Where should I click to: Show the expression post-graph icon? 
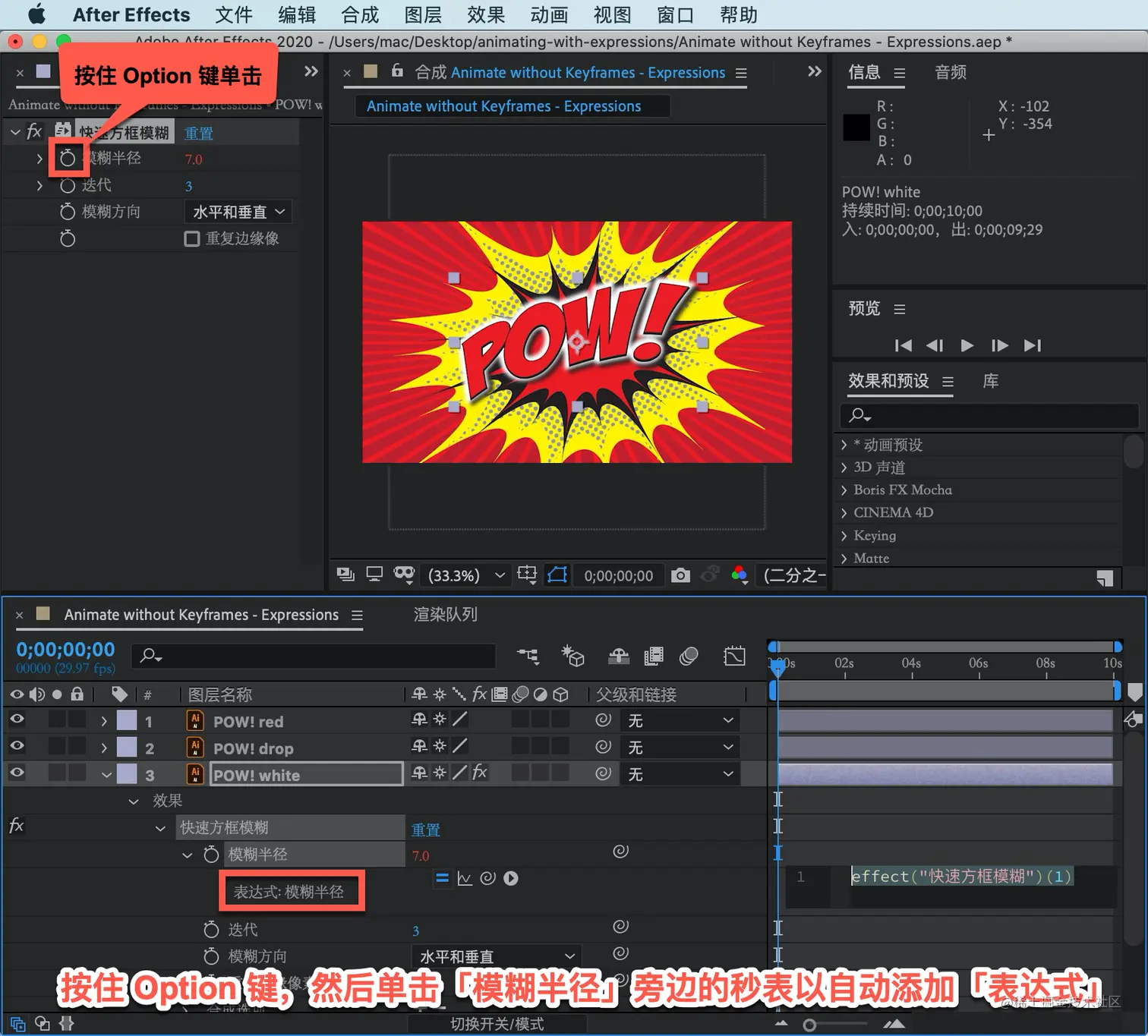click(465, 878)
